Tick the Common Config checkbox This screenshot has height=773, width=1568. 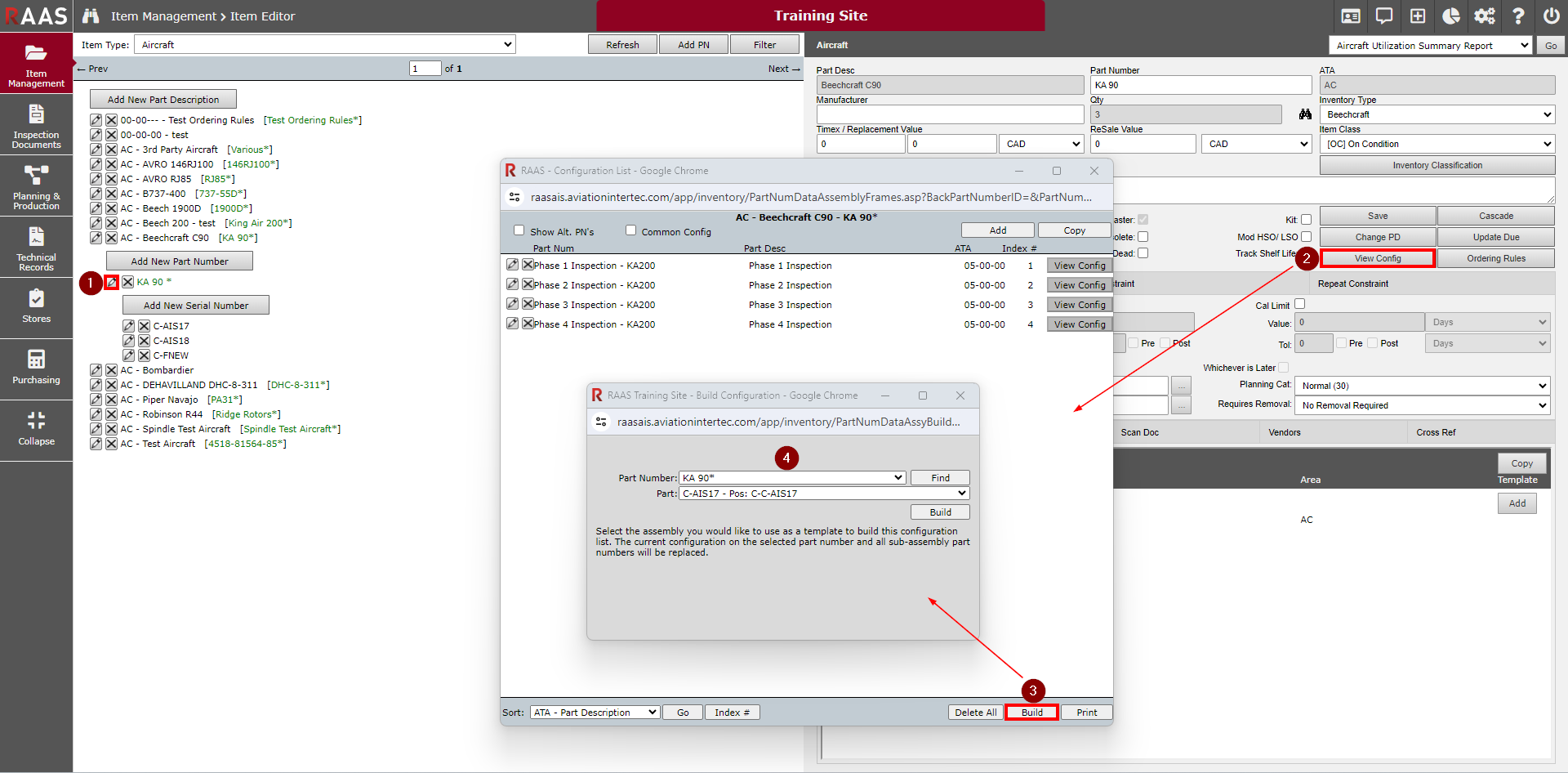tap(630, 230)
